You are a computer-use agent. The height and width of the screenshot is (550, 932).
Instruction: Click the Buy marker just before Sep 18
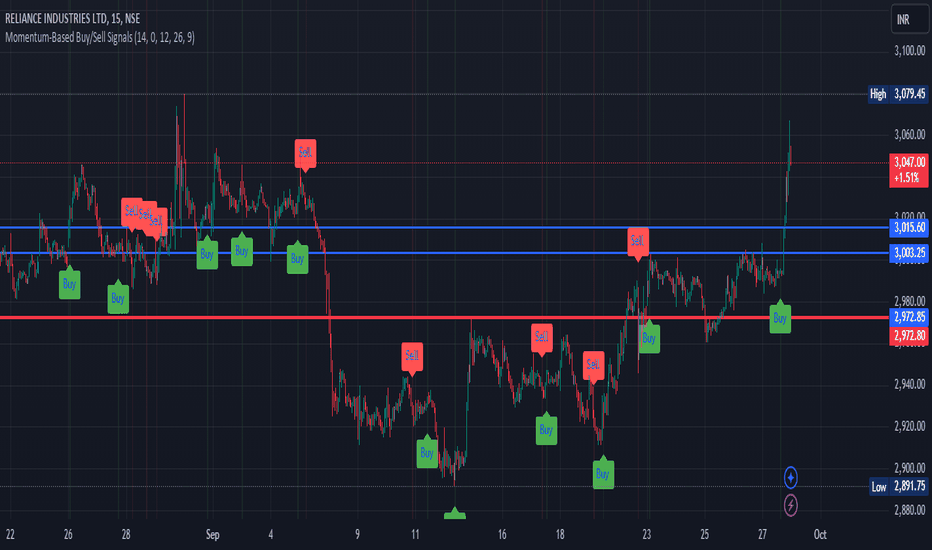546,429
